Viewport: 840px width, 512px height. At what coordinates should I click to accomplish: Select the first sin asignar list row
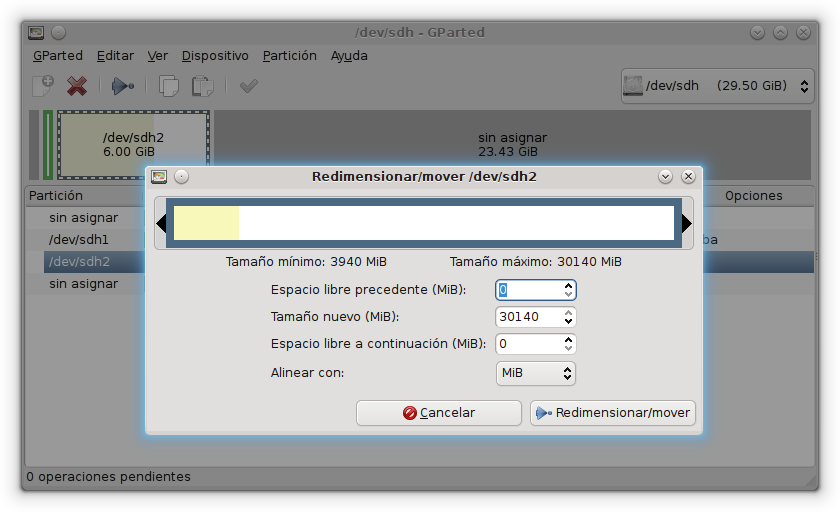(84, 217)
